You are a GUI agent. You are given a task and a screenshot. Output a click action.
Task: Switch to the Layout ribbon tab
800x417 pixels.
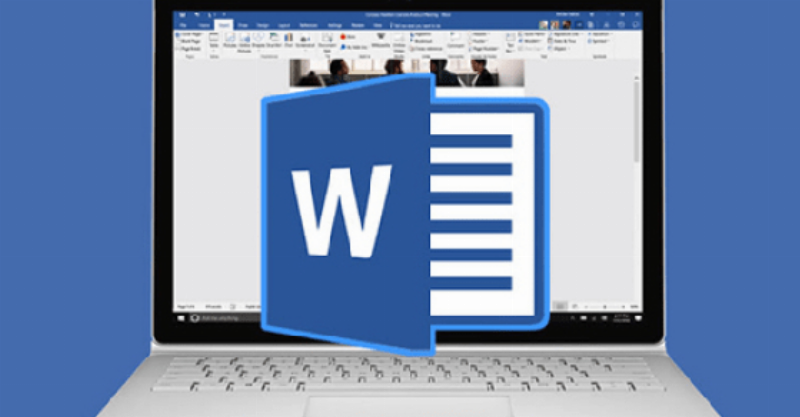pyautogui.click(x=284, y=26)
